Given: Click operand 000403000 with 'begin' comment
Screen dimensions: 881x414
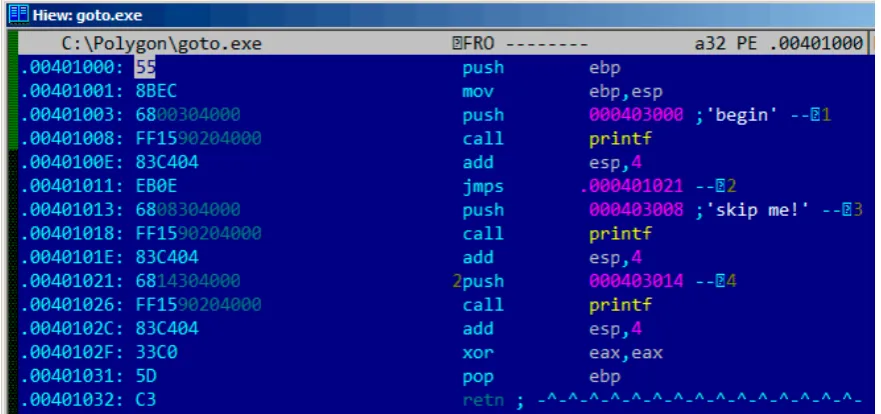Looking at the screenshot, I should tap(636, 115).
